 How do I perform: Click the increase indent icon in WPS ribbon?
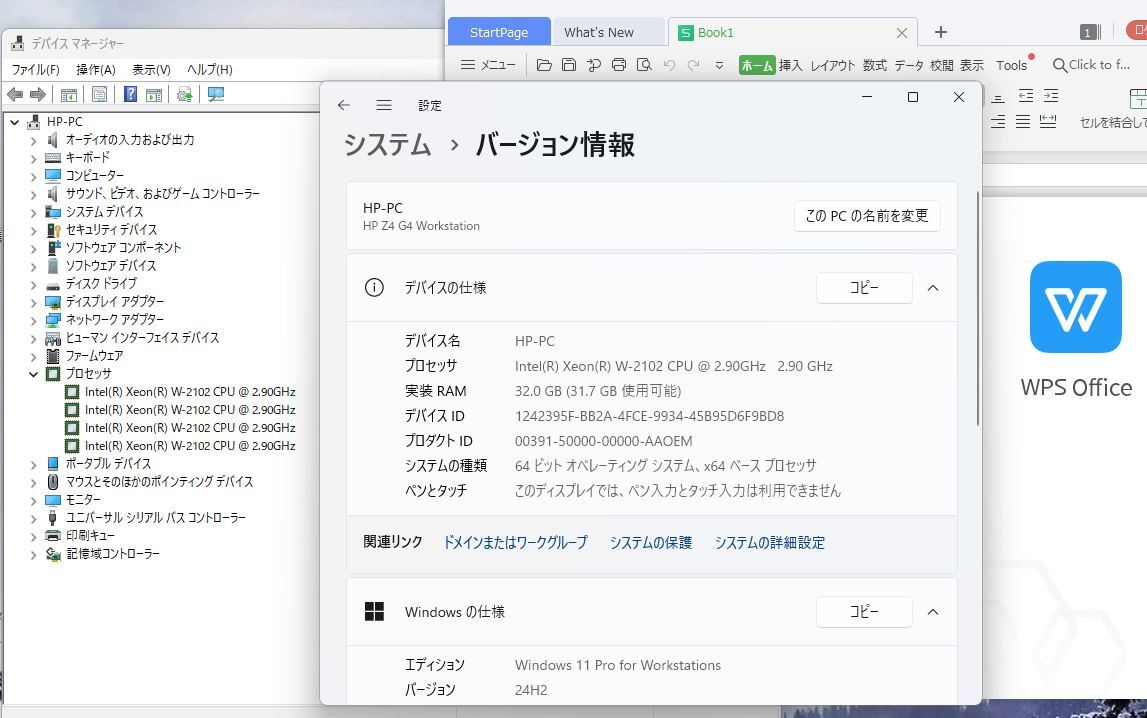coord(1051,96)
